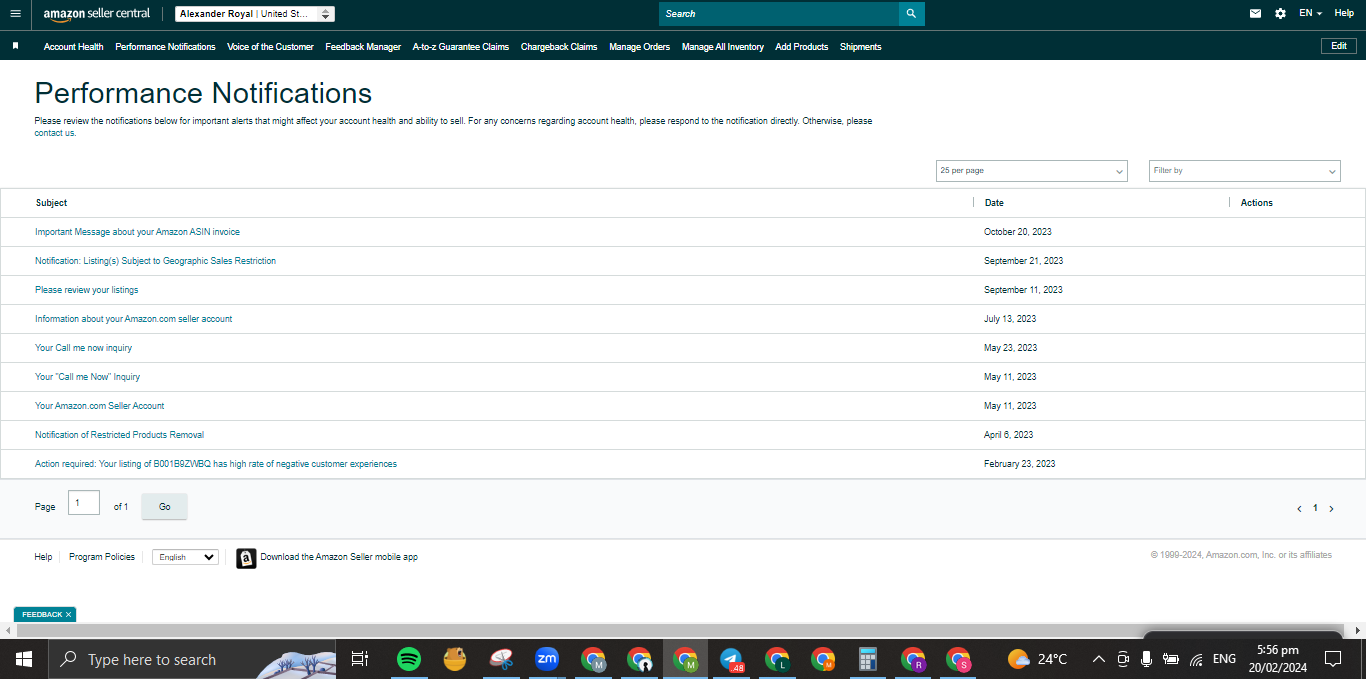Click the weather 24°C widget
This screenshot has height=679, width=1366.
(1037, 659)
